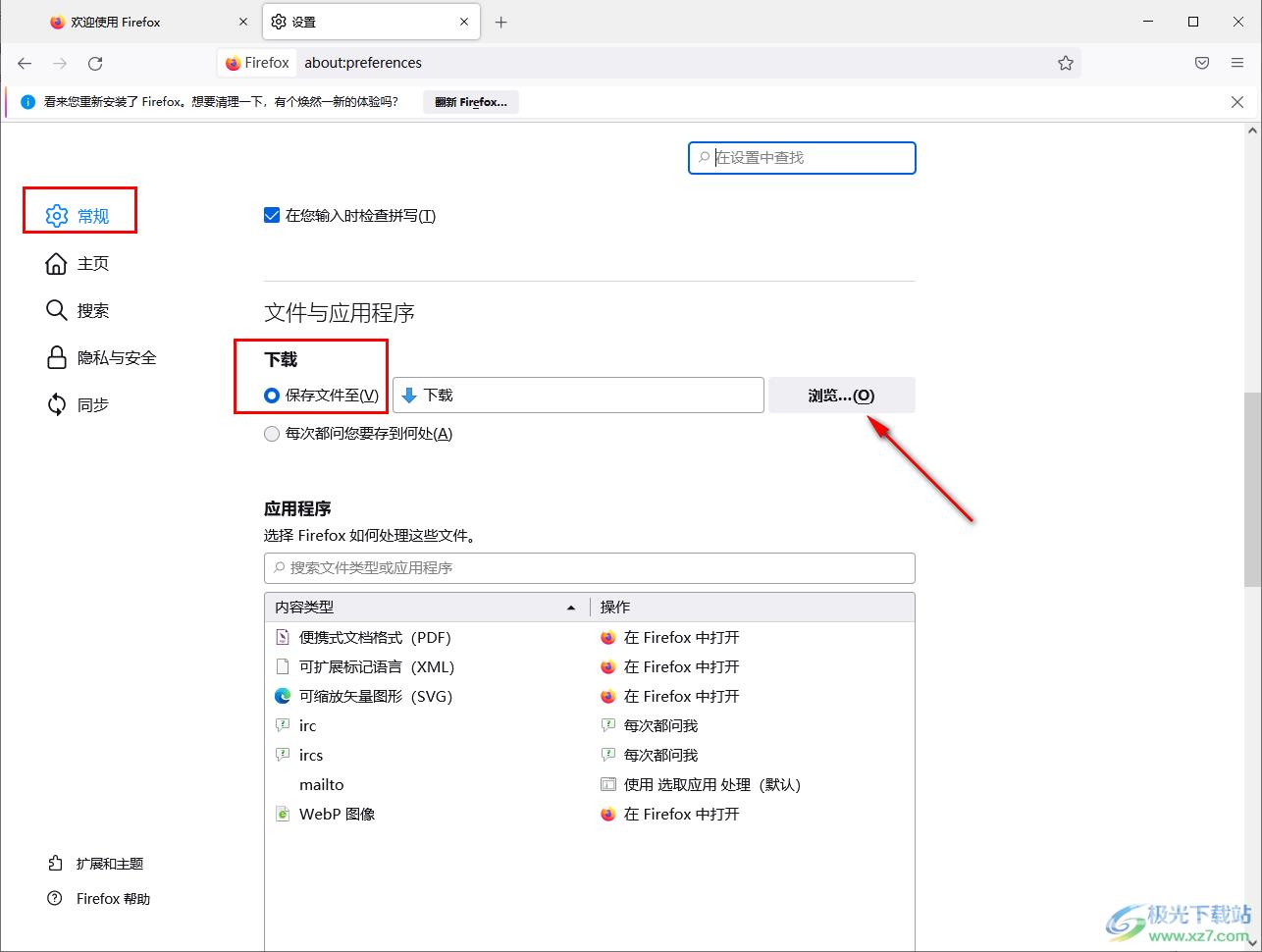Click the WebP image file icon
The height and width of the screenshot is (952, 1262).
283,814
